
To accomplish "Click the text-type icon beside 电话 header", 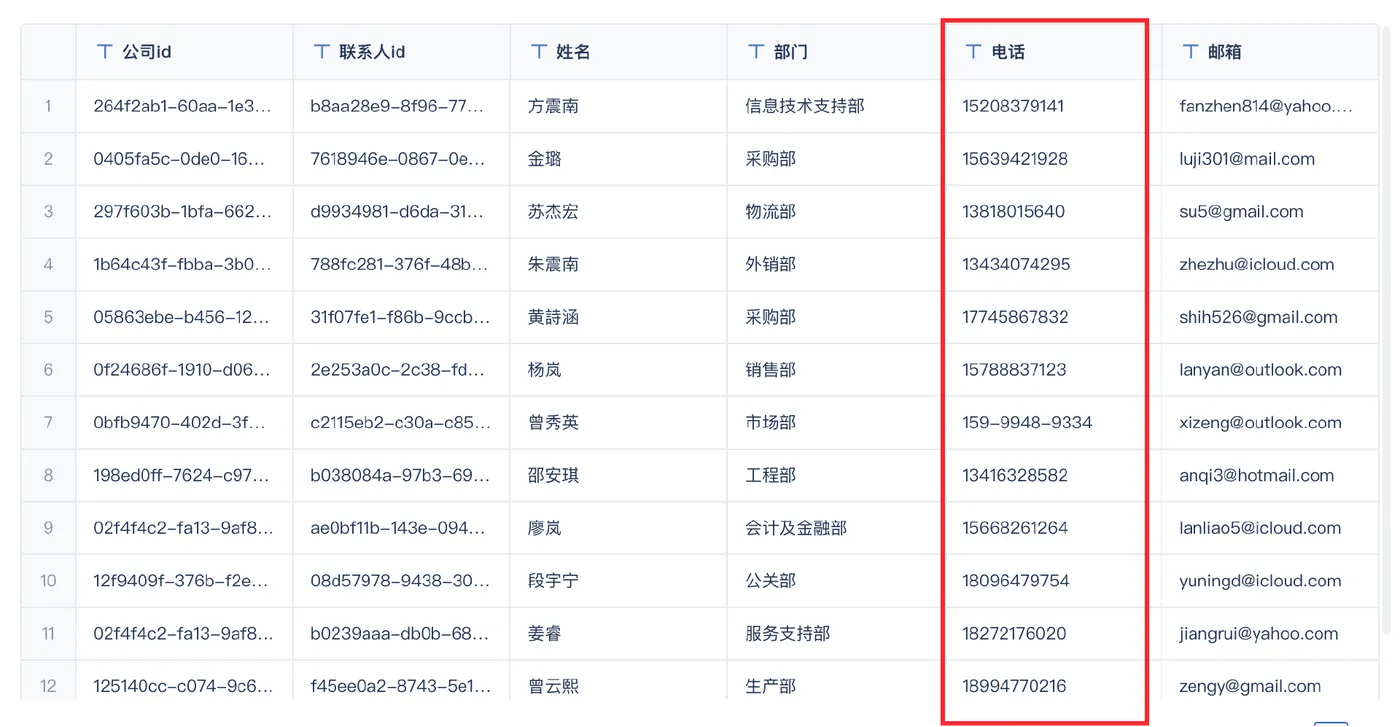I will coord(973,52).
